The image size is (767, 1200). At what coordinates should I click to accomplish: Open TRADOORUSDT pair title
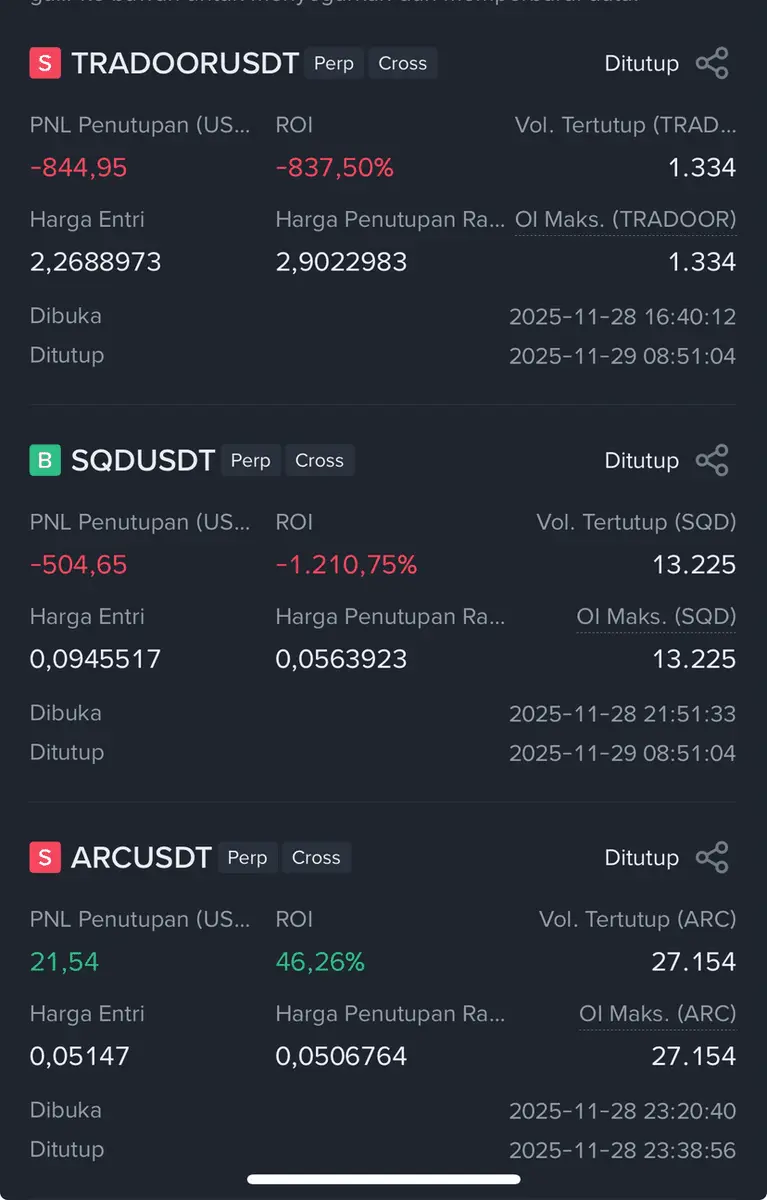[x=185, y=64]
